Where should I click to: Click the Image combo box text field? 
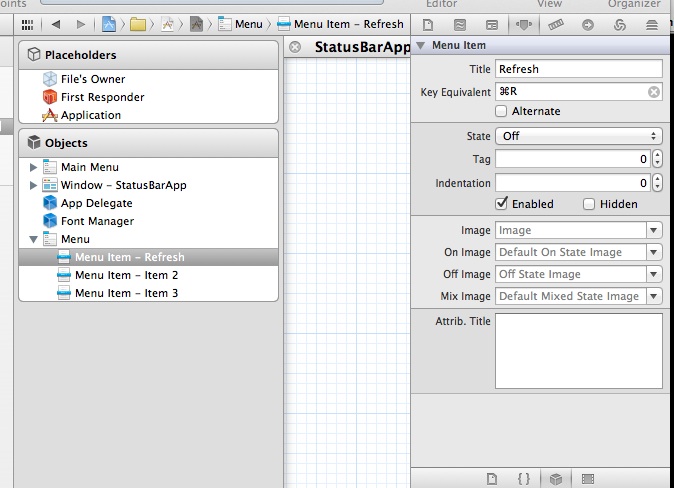[x=570, y=230]
